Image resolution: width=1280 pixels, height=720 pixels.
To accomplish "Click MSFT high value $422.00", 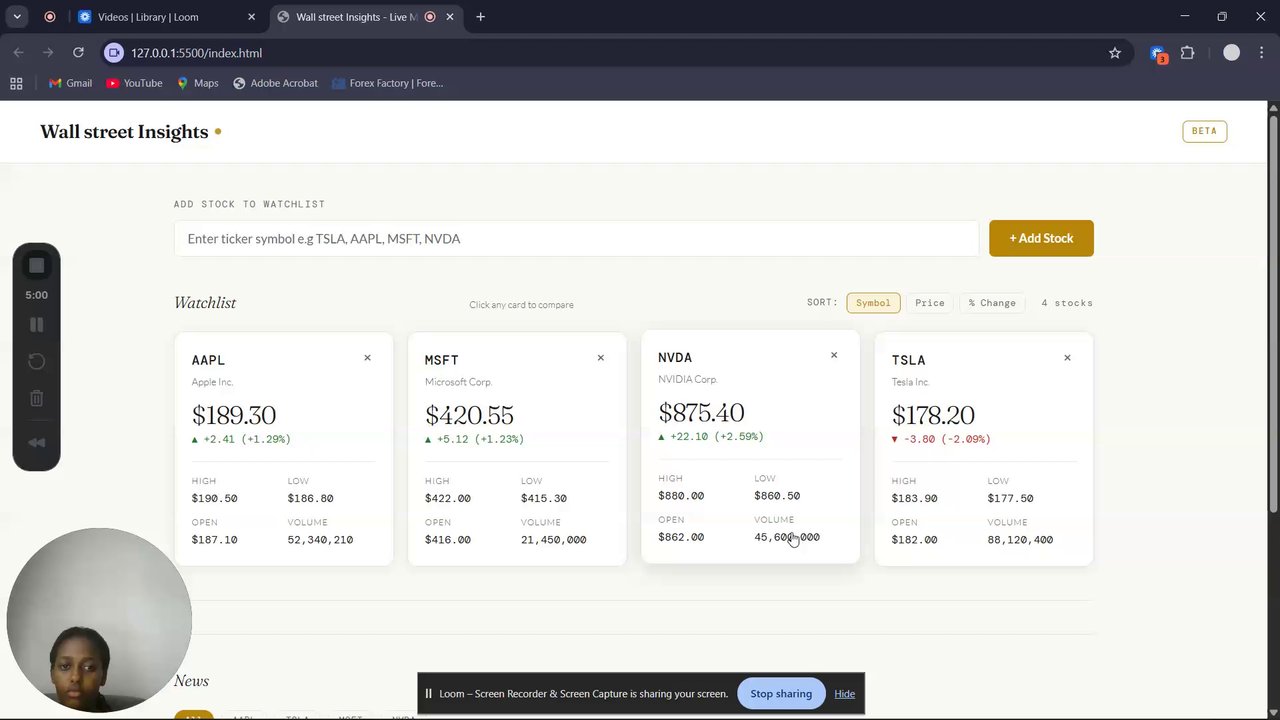I will click(x=447, y=498).
